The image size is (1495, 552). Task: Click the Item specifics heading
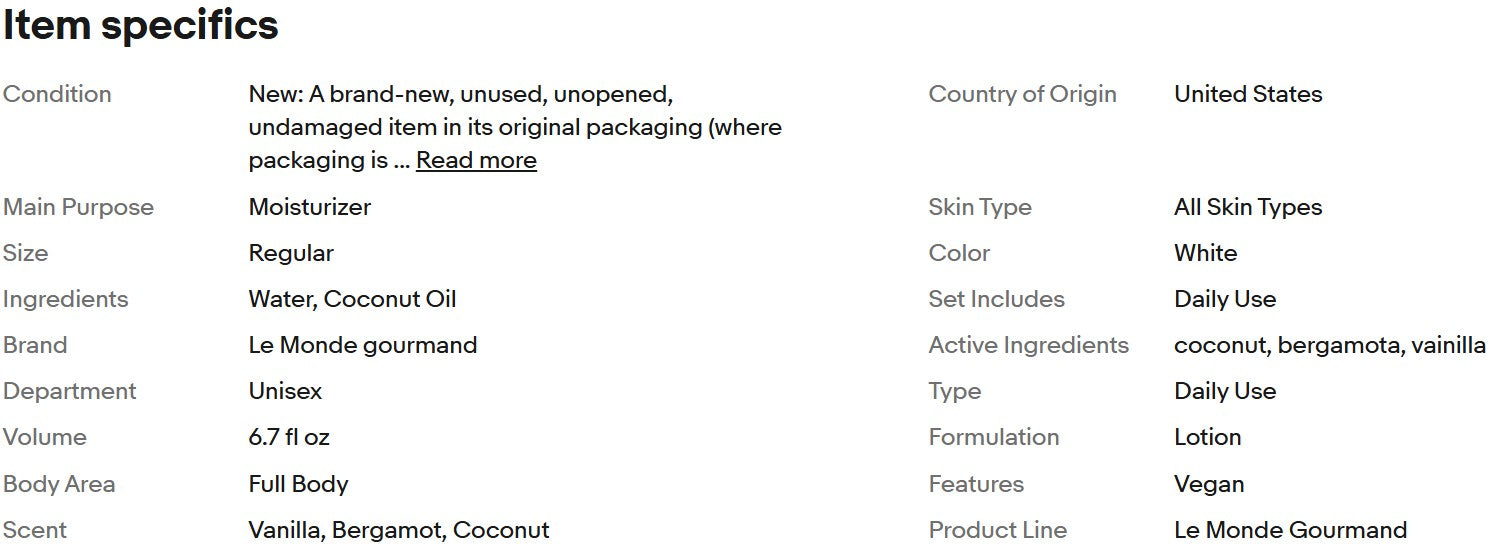coord(141,26)
